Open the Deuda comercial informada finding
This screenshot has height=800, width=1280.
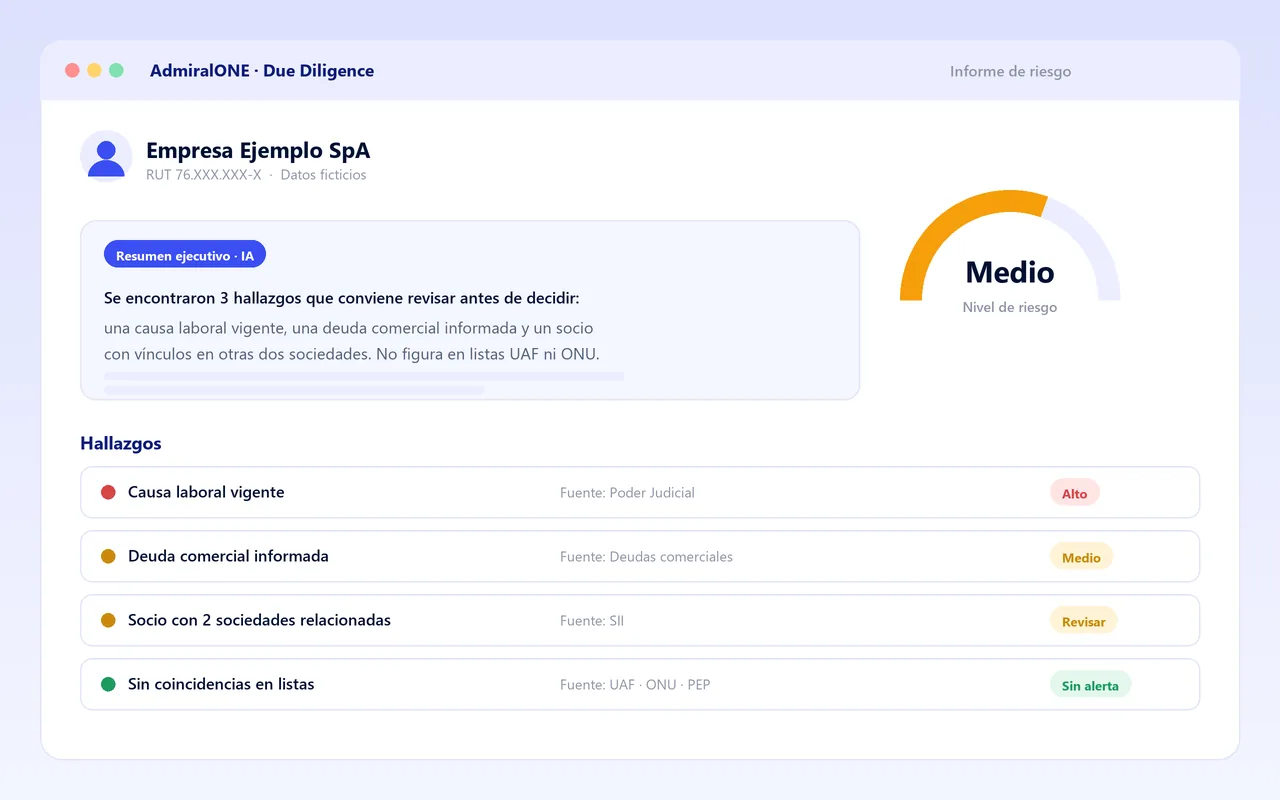tap(640, 556)
